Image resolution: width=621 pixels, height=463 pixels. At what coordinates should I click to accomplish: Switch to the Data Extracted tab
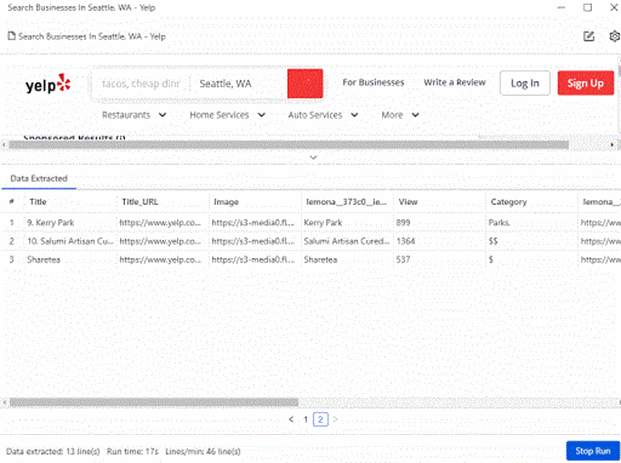click(39, 179)
